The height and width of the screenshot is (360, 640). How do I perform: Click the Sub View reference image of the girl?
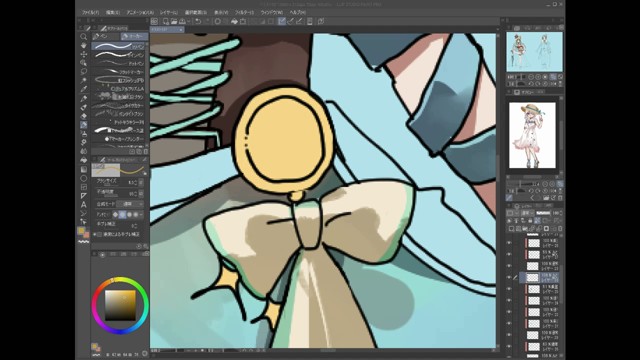(532, 135)
